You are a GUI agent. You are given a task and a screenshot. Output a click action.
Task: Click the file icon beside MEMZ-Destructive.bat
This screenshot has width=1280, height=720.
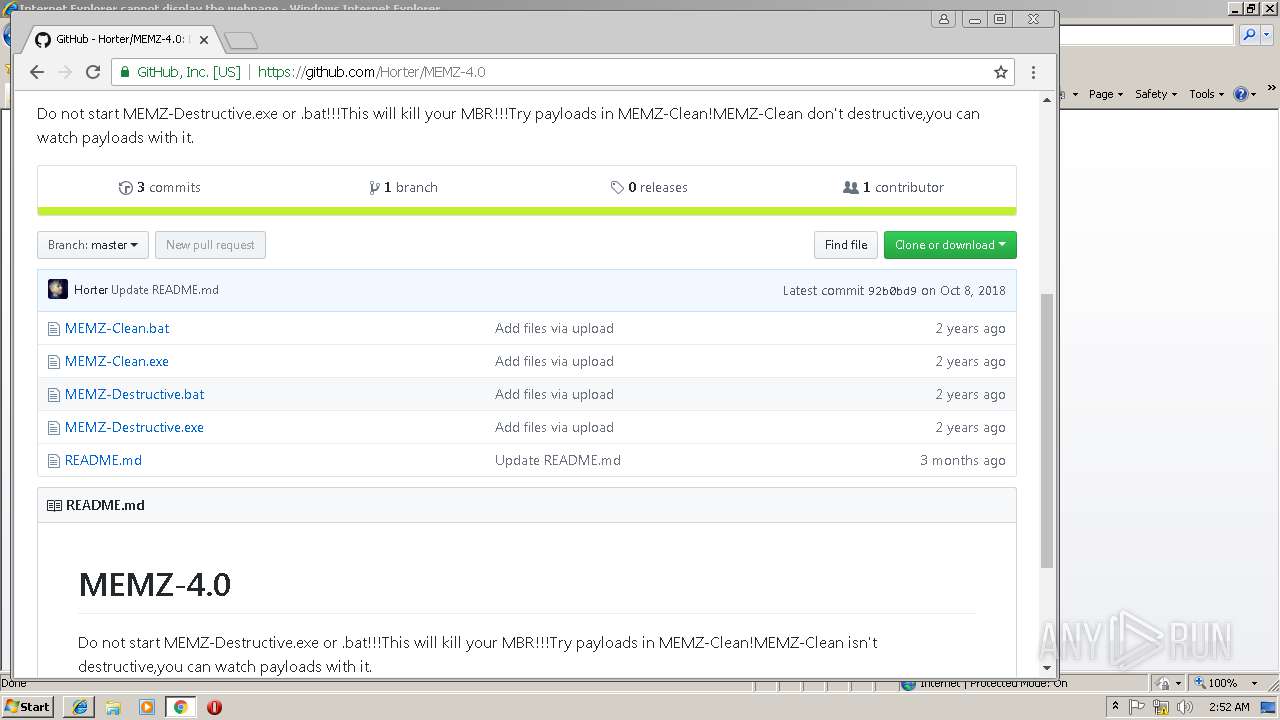pyautogui.click(x=54, y=394)
